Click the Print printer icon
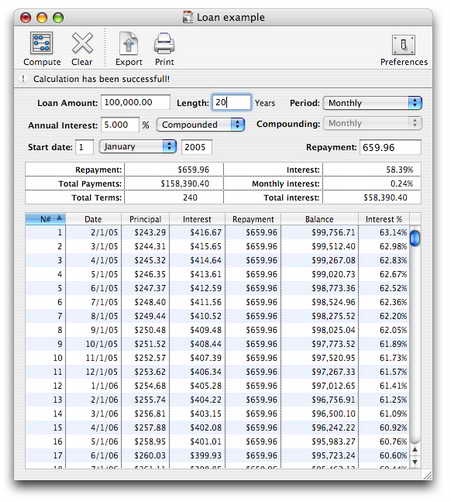450x502 pixels. click(x=164, y=43)
